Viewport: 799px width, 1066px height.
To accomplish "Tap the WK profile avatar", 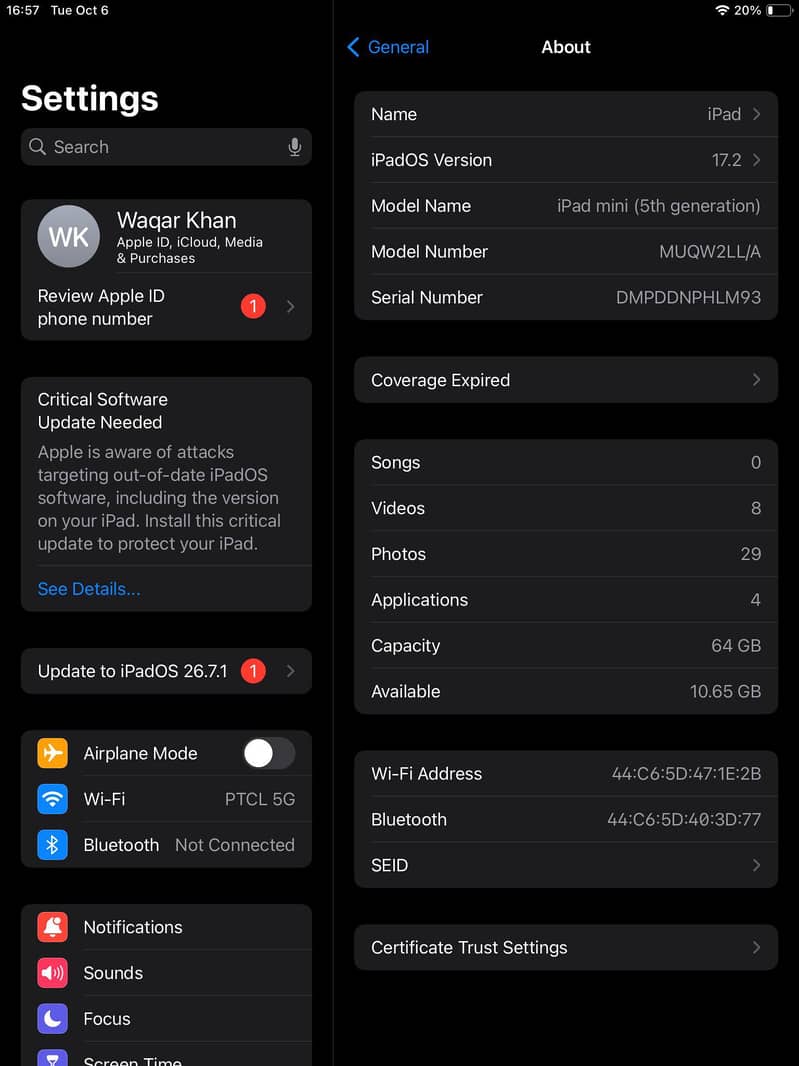I will [69, 237].
